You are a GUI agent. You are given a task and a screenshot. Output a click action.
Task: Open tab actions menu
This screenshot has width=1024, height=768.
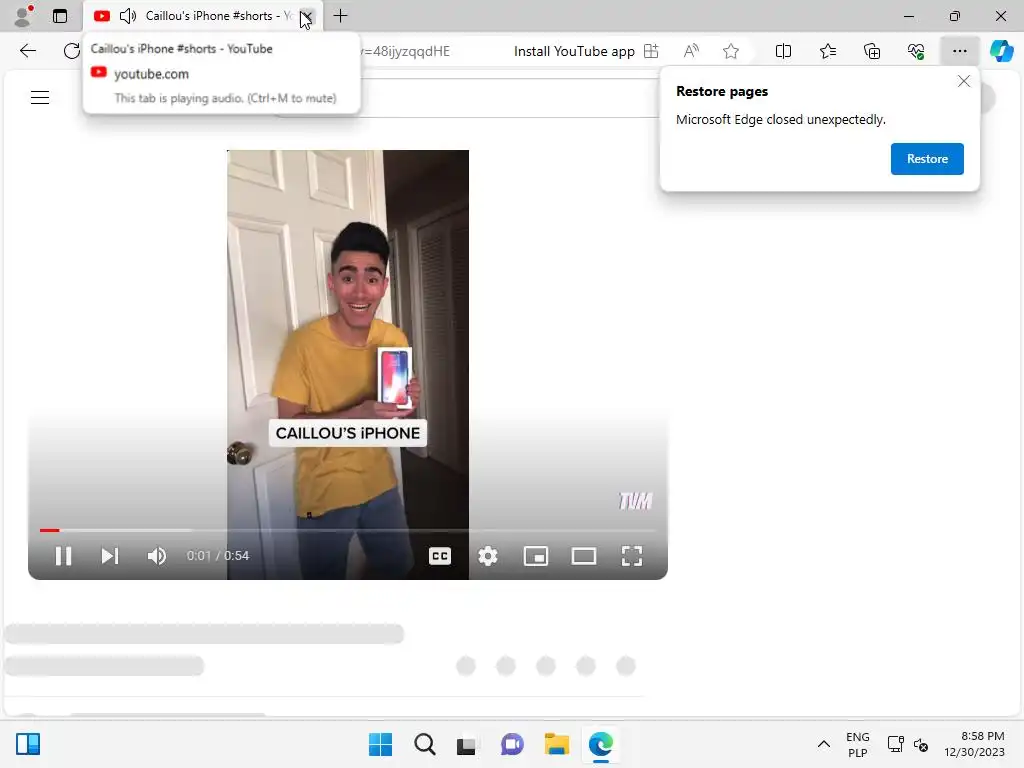59,16
